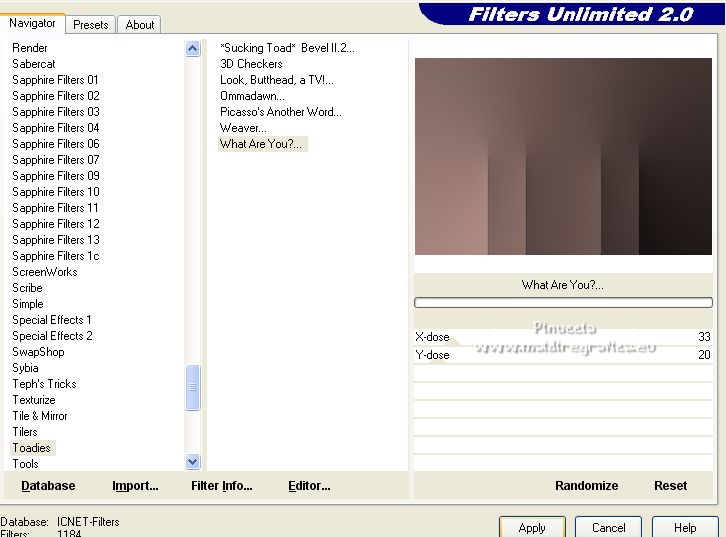Choose Sapphire Filters 04 category
726x537 pixels.
tap(56, 128)
